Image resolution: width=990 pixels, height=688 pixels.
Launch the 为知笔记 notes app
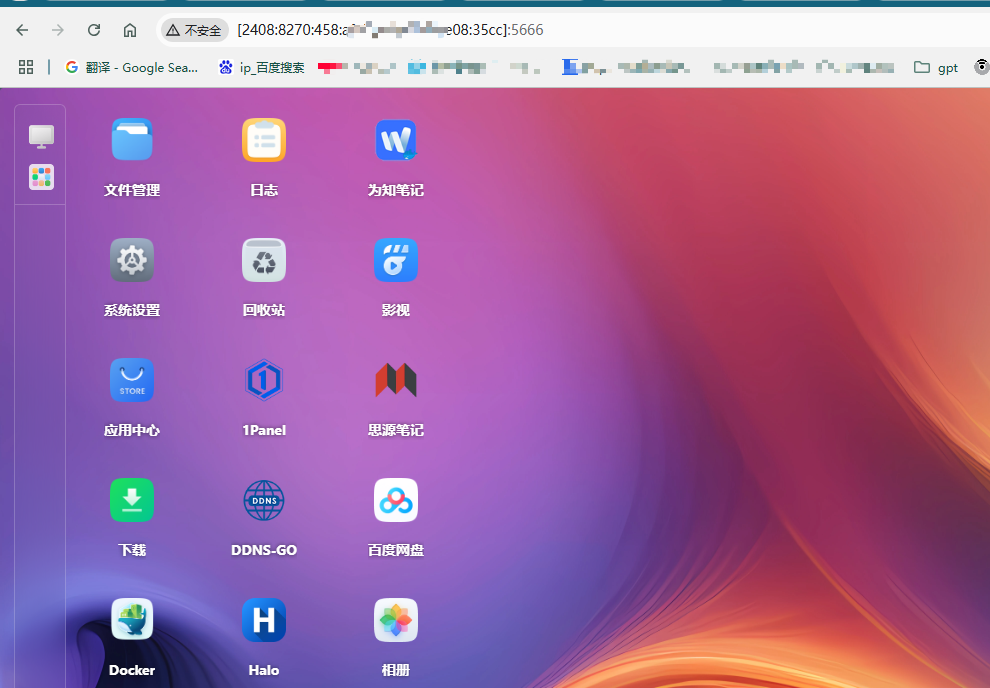tap(396, 139)
